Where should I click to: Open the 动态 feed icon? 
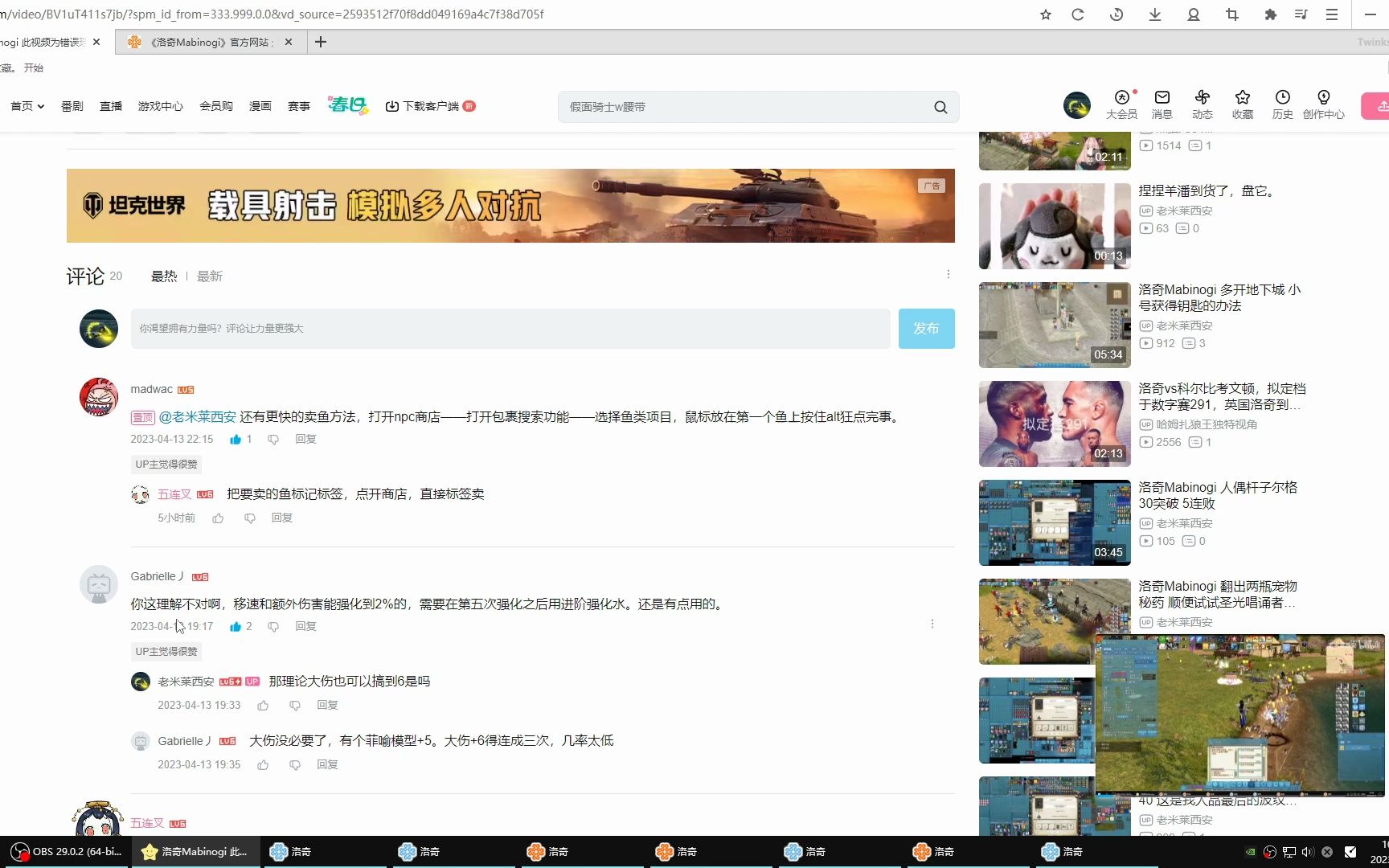click(1203, 105)
